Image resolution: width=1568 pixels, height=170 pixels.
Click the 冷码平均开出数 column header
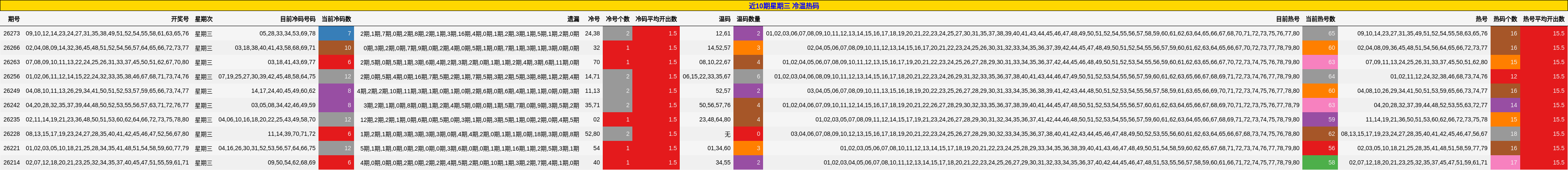pyautogui.click(x=656, y=19)
